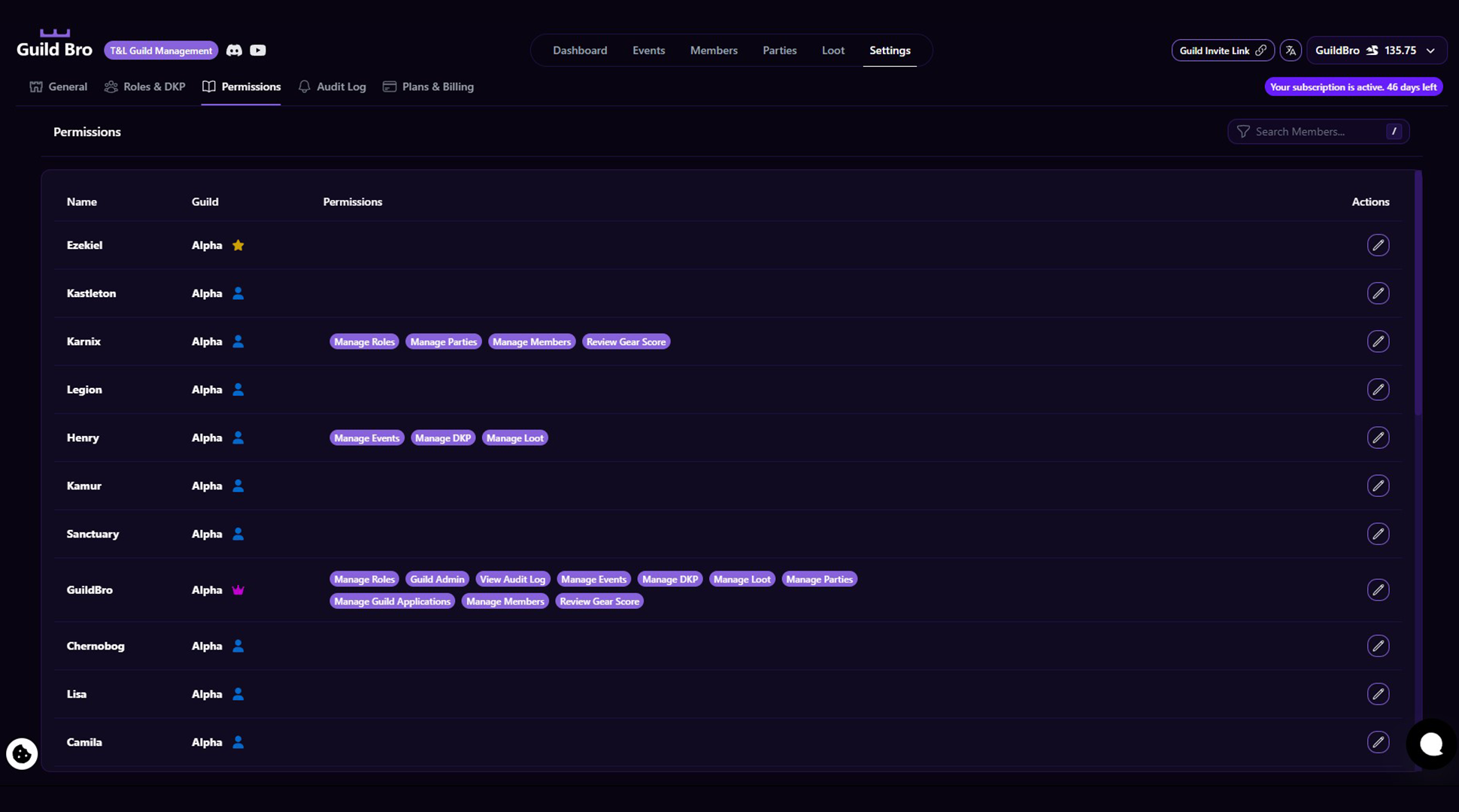Open the YouTube icon link
1459x812 pixels.
258,50
